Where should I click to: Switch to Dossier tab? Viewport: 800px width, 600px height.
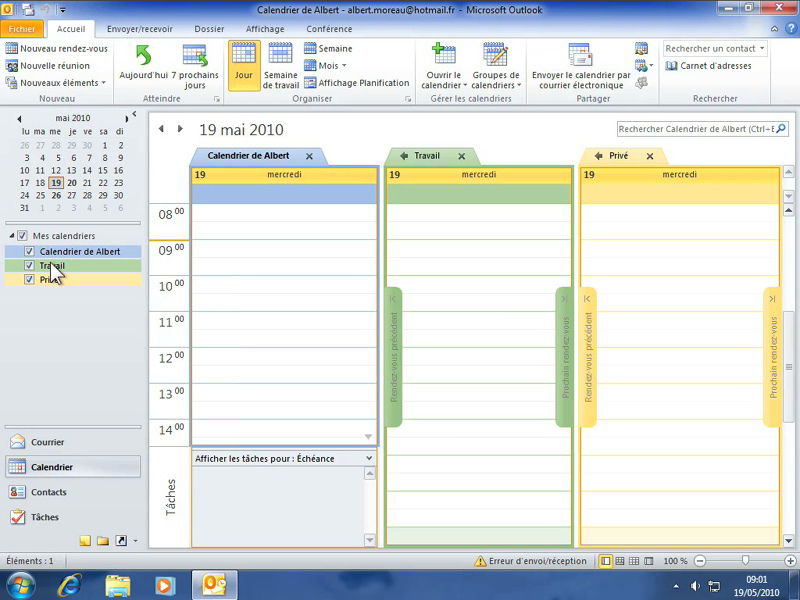click(x=209, y=29)
